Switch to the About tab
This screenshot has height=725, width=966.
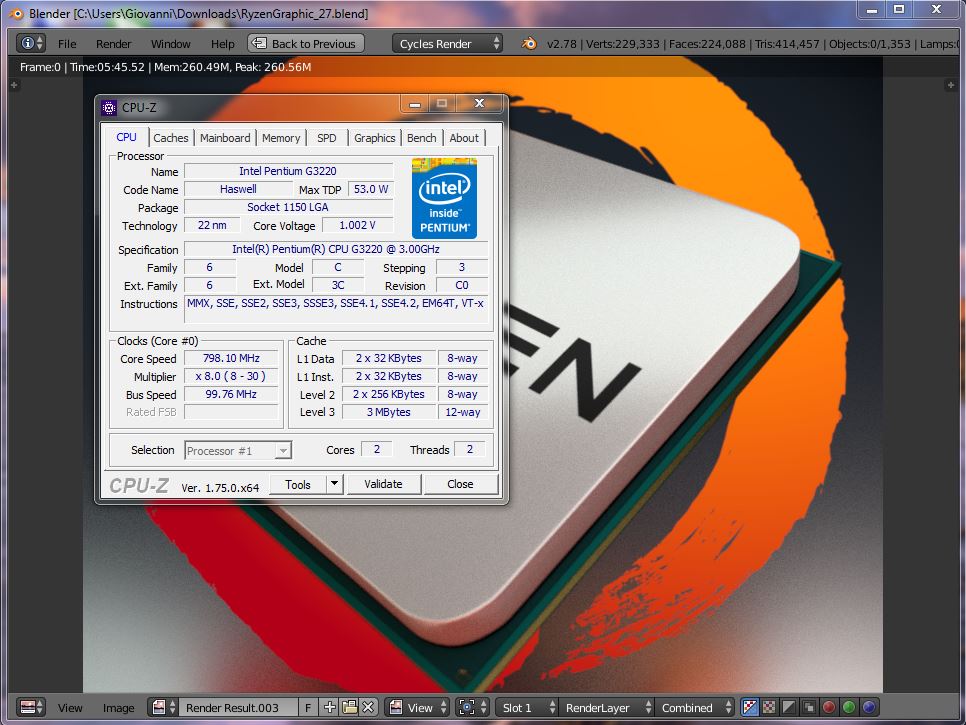pos(464,138)
